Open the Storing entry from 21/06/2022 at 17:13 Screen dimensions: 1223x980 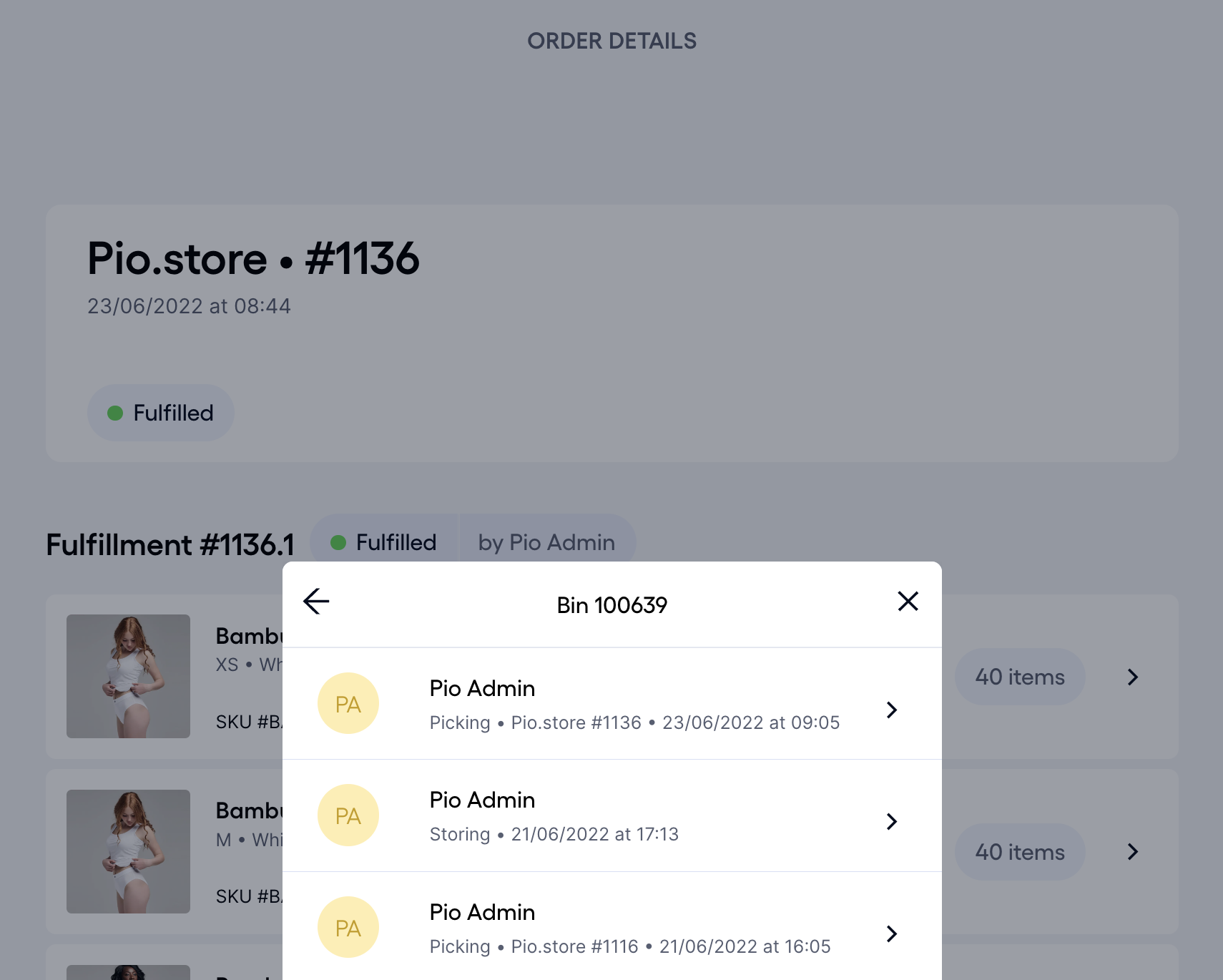tap(611, 816)
